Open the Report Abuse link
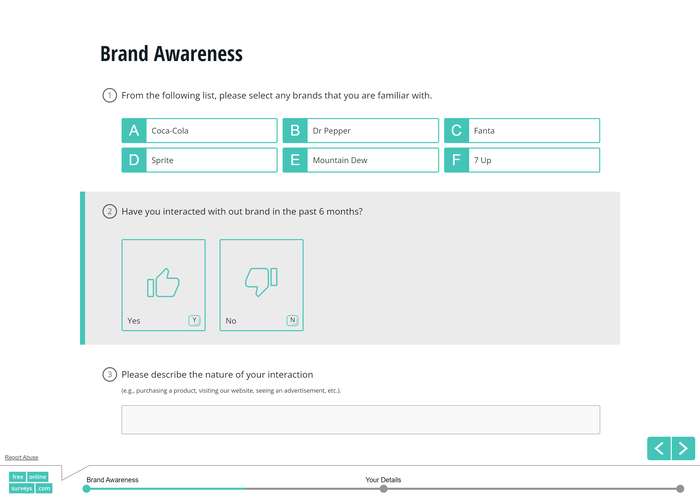 (22, 457)
